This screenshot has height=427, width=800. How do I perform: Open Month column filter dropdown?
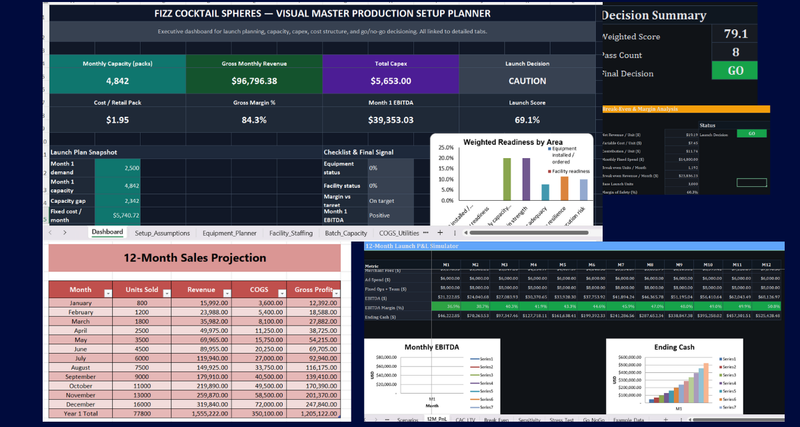click(107, 293)
